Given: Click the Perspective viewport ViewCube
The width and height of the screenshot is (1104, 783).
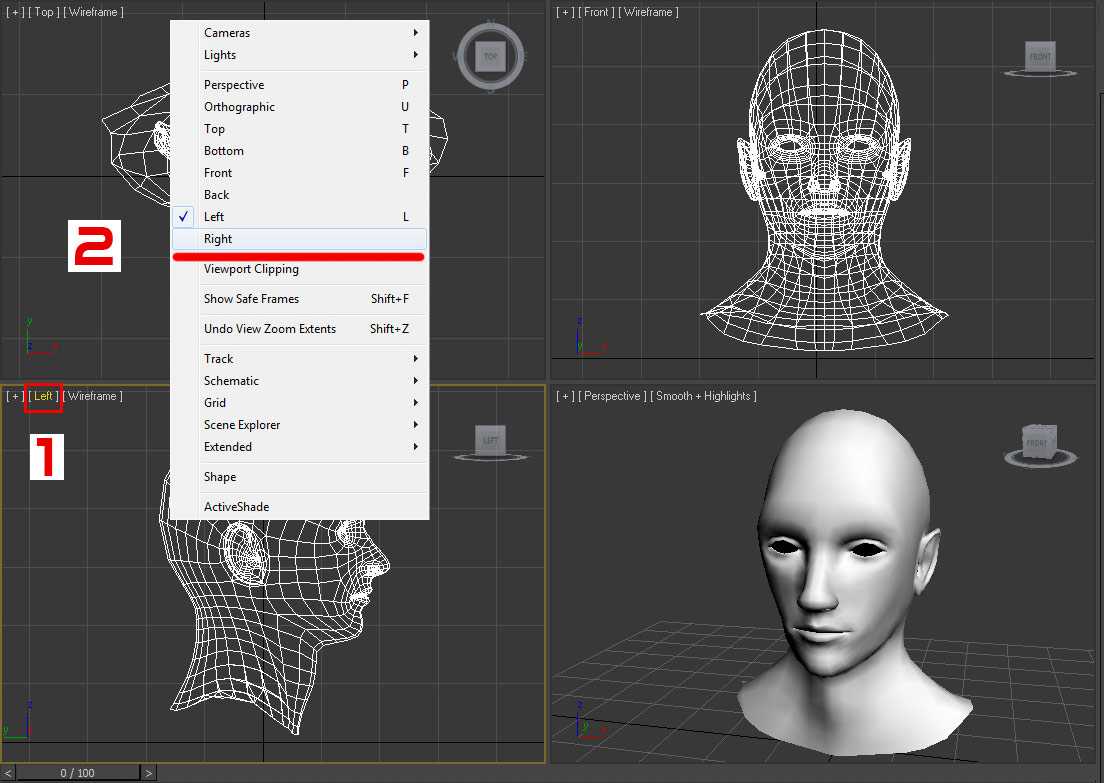Looking at the screenshot, I should point(1039,440).
